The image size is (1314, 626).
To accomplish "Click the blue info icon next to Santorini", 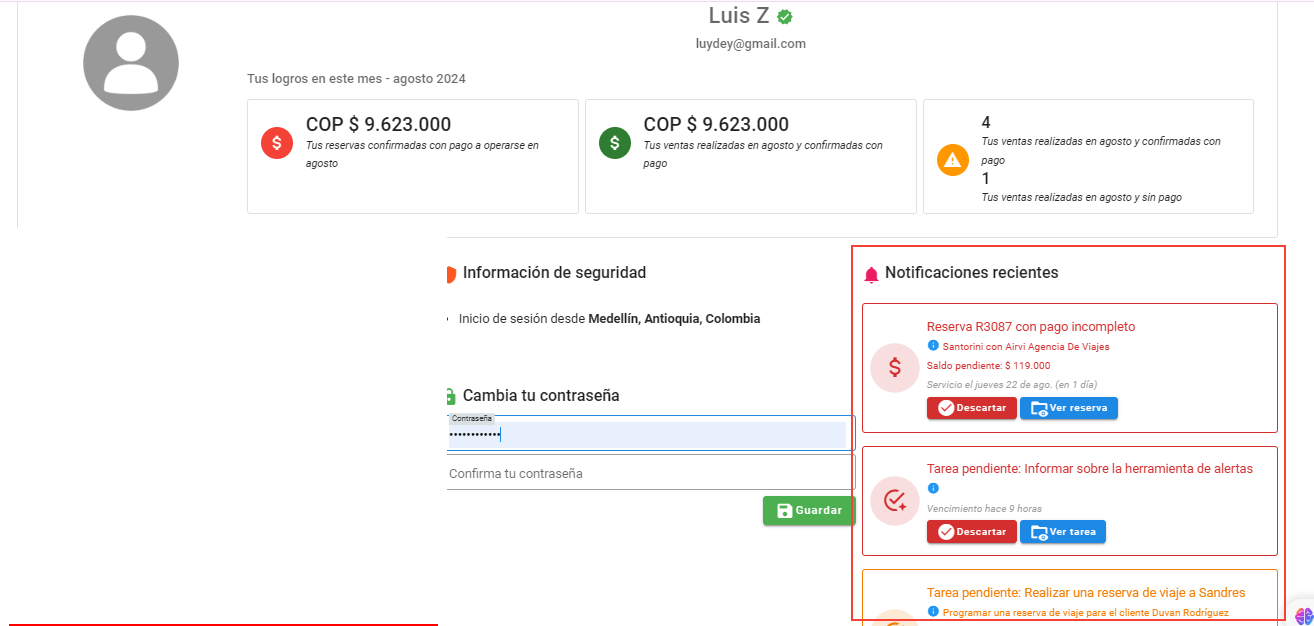I will 933,345.
